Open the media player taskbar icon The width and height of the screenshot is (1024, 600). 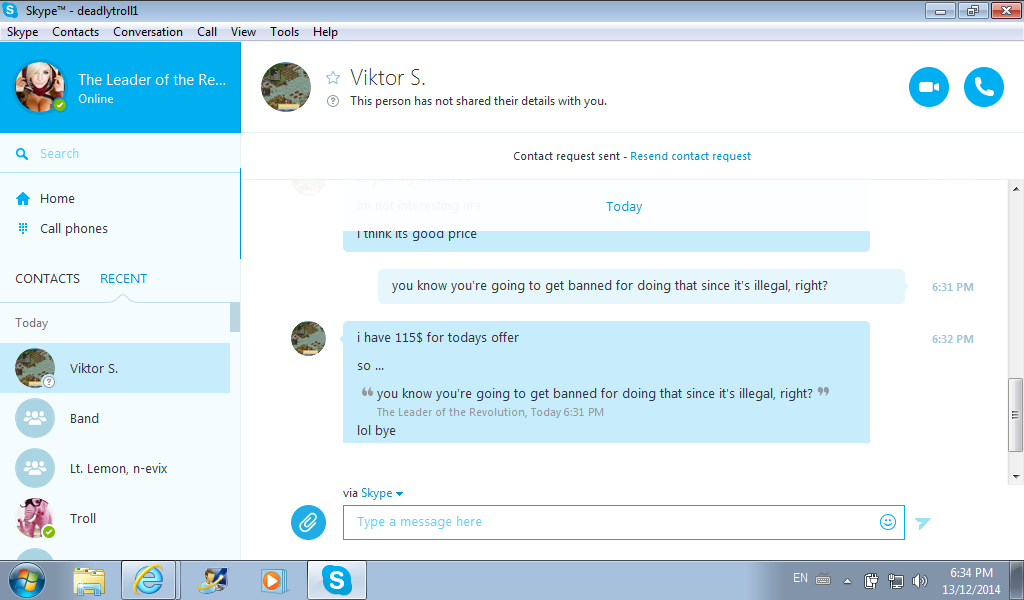click(274, 580)
